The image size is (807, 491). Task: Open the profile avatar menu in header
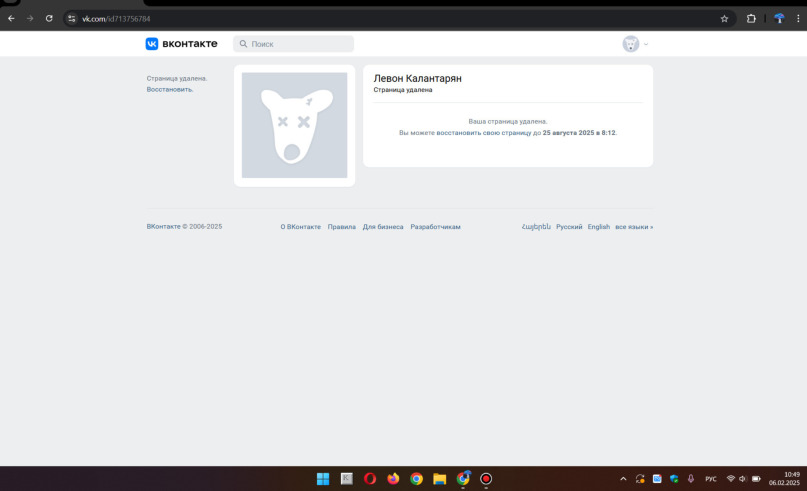click(x=630, y=44)
